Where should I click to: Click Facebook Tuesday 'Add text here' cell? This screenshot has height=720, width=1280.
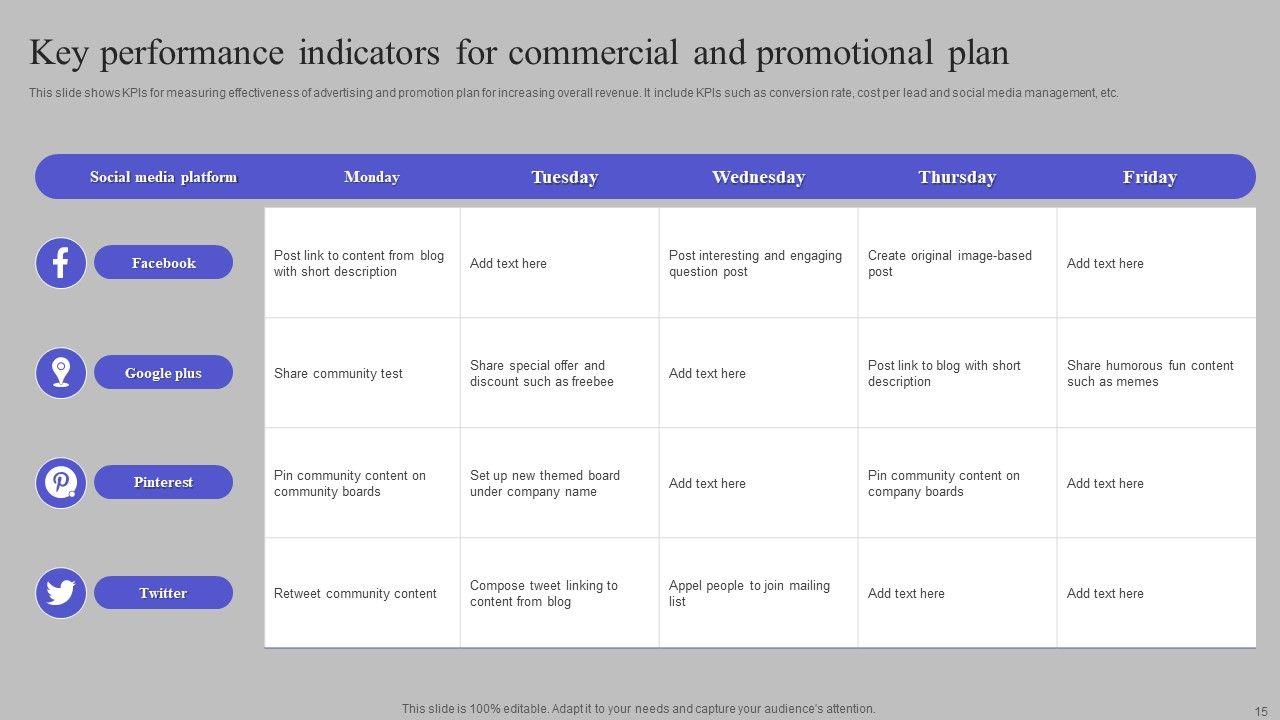[559, 263]
